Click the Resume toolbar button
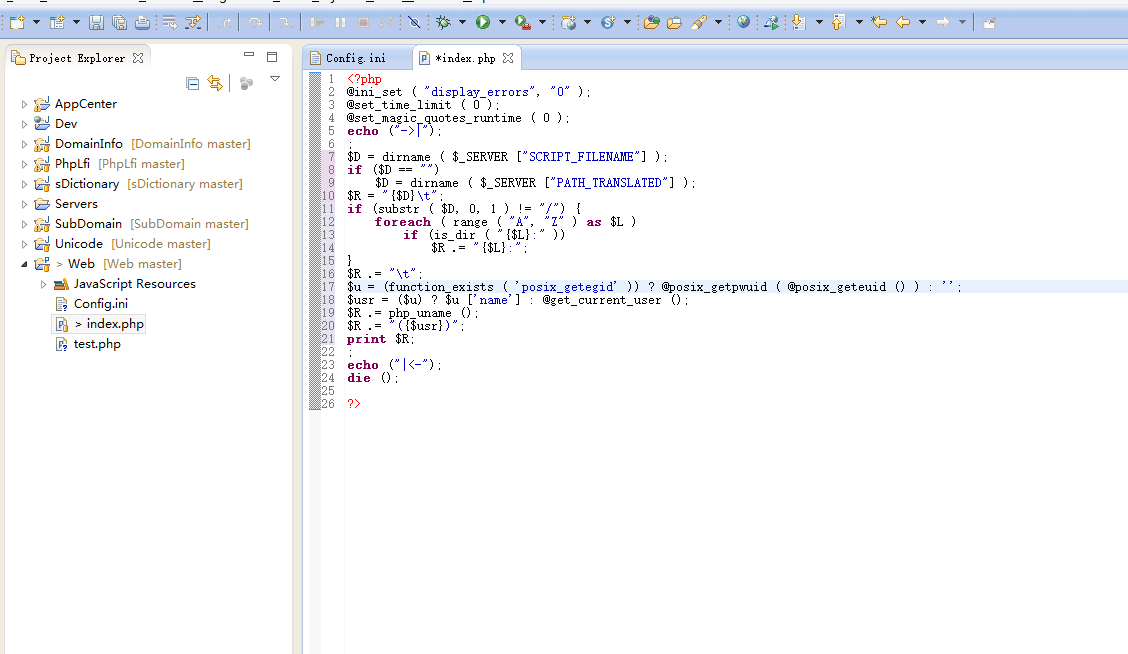This screenshot has height=654, width=1128. 317,22
